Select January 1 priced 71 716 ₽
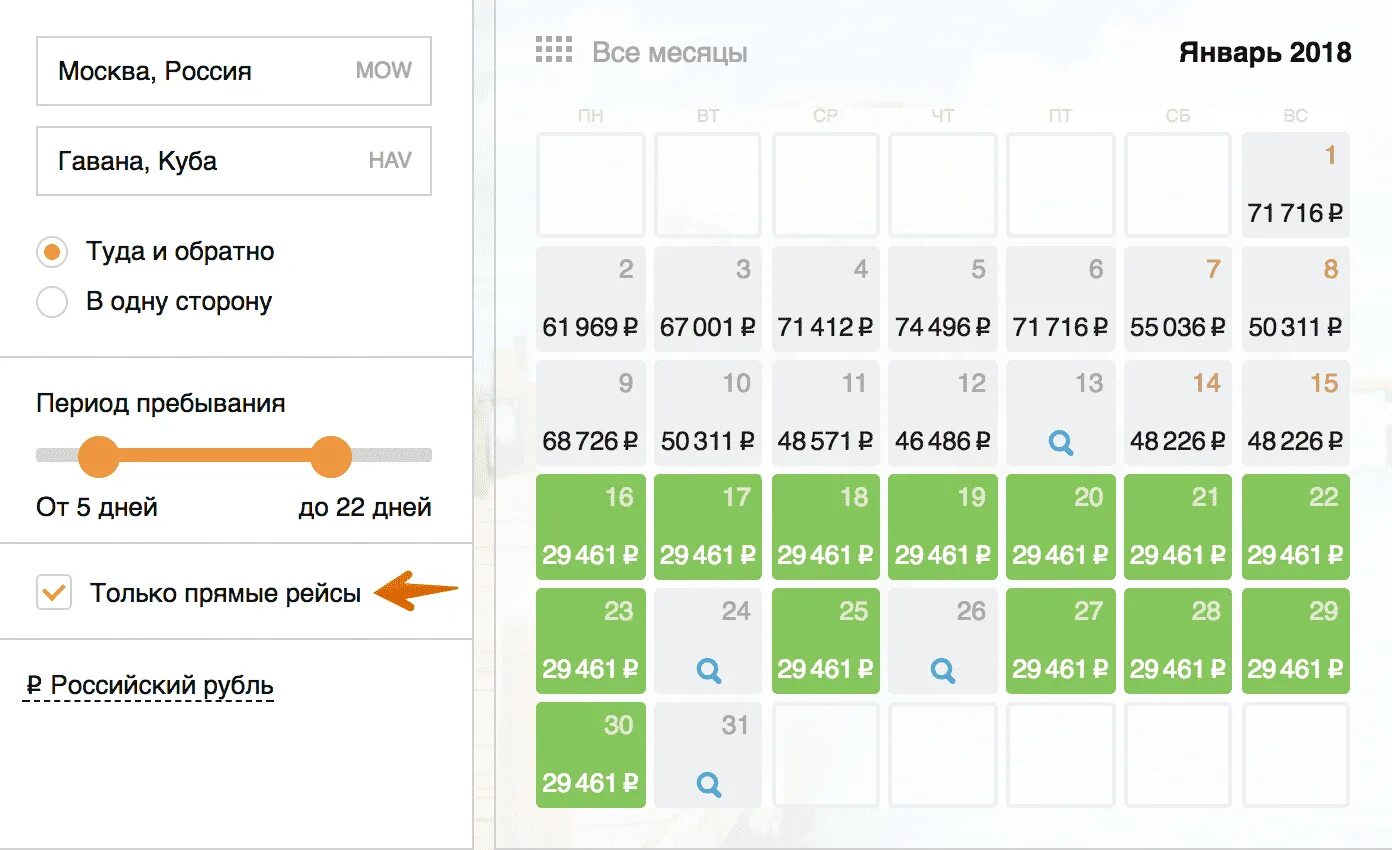Image resolution: width=1392 pixels, height=850 pixels. pyautogui.click(x=1296, y=185)
